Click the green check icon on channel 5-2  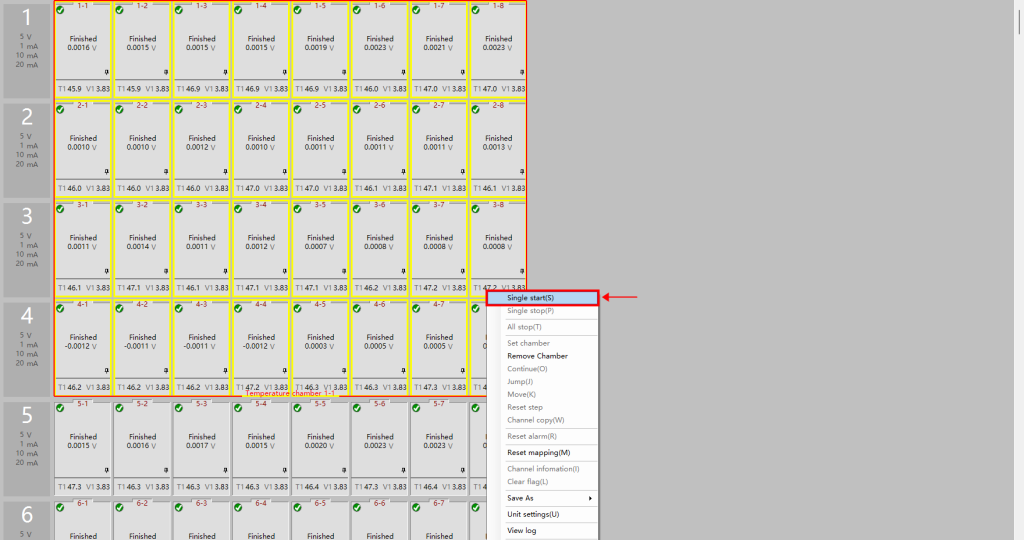pos(120,407)
